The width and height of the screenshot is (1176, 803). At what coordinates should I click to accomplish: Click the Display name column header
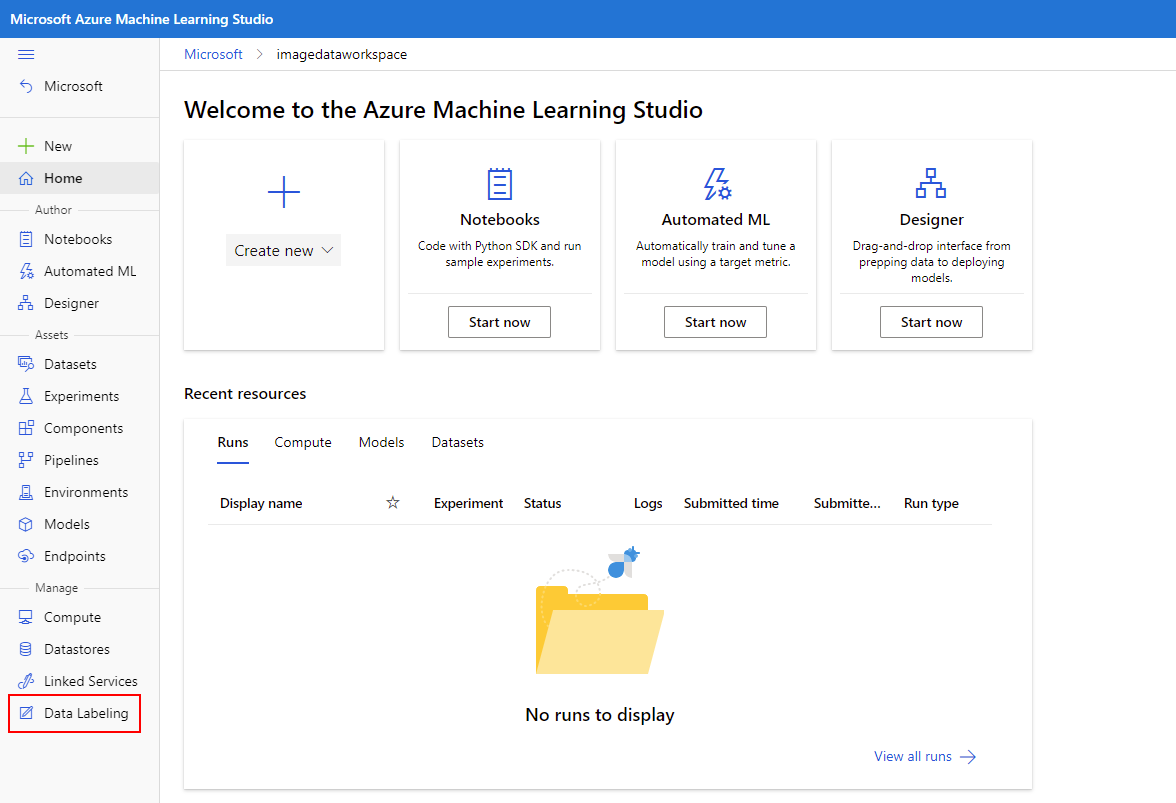click(261, 503)
